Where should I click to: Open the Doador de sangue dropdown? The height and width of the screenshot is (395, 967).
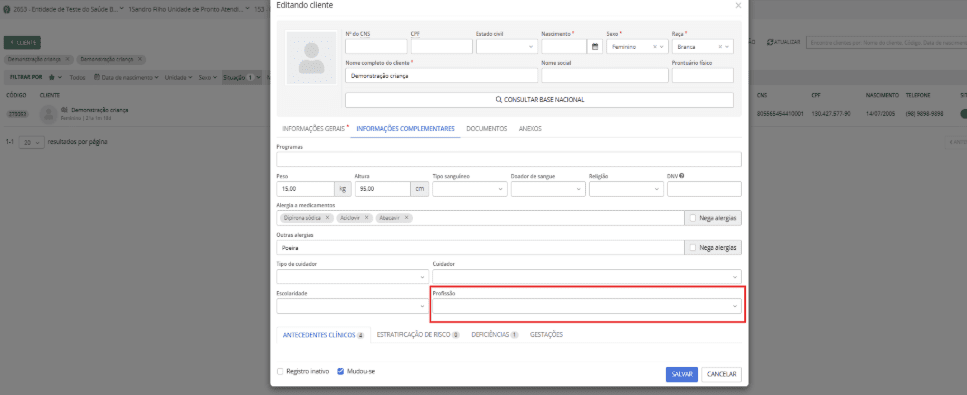click(548, 189)
